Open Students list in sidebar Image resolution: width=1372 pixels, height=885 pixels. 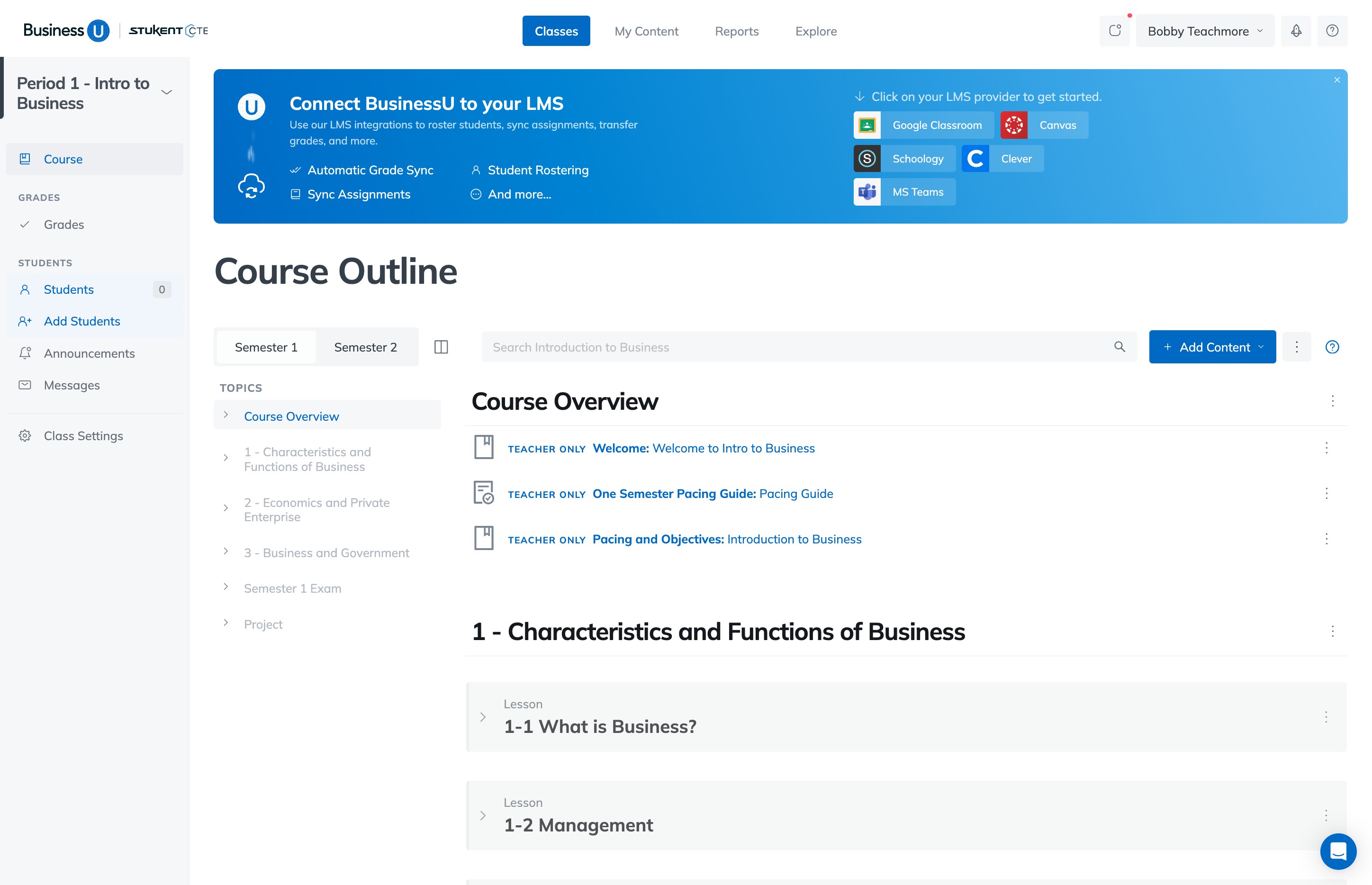(x=95, y=289)
